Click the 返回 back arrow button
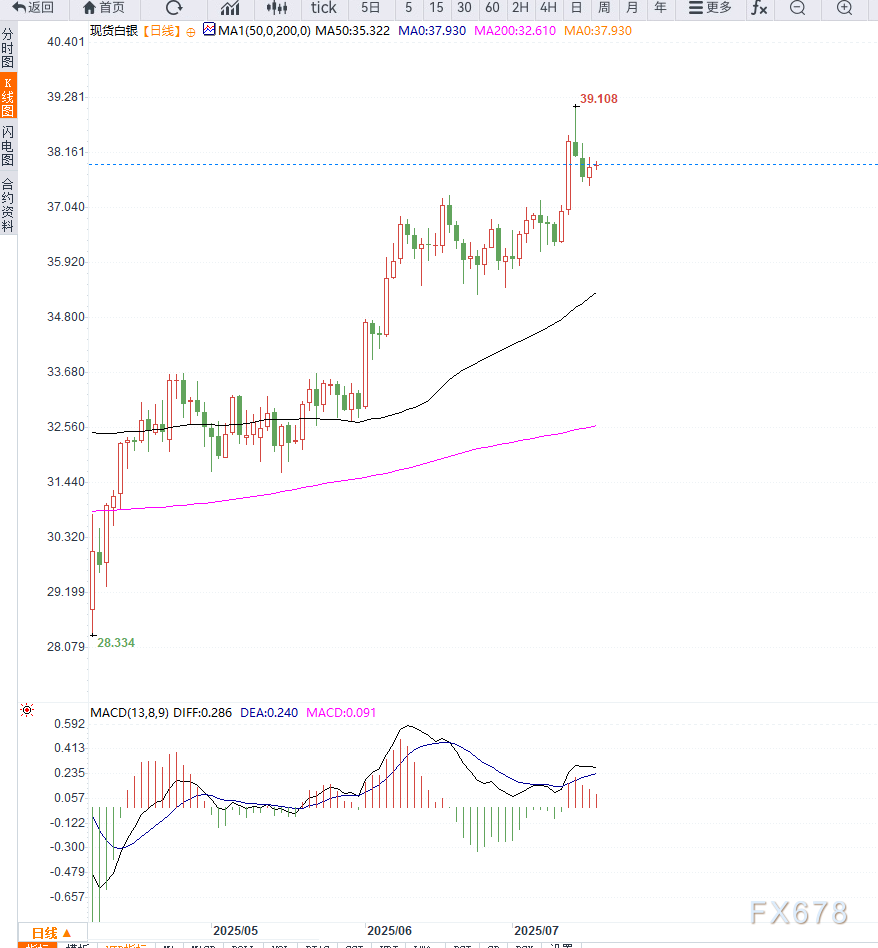 pyautogui.click(x=33, y=8)
